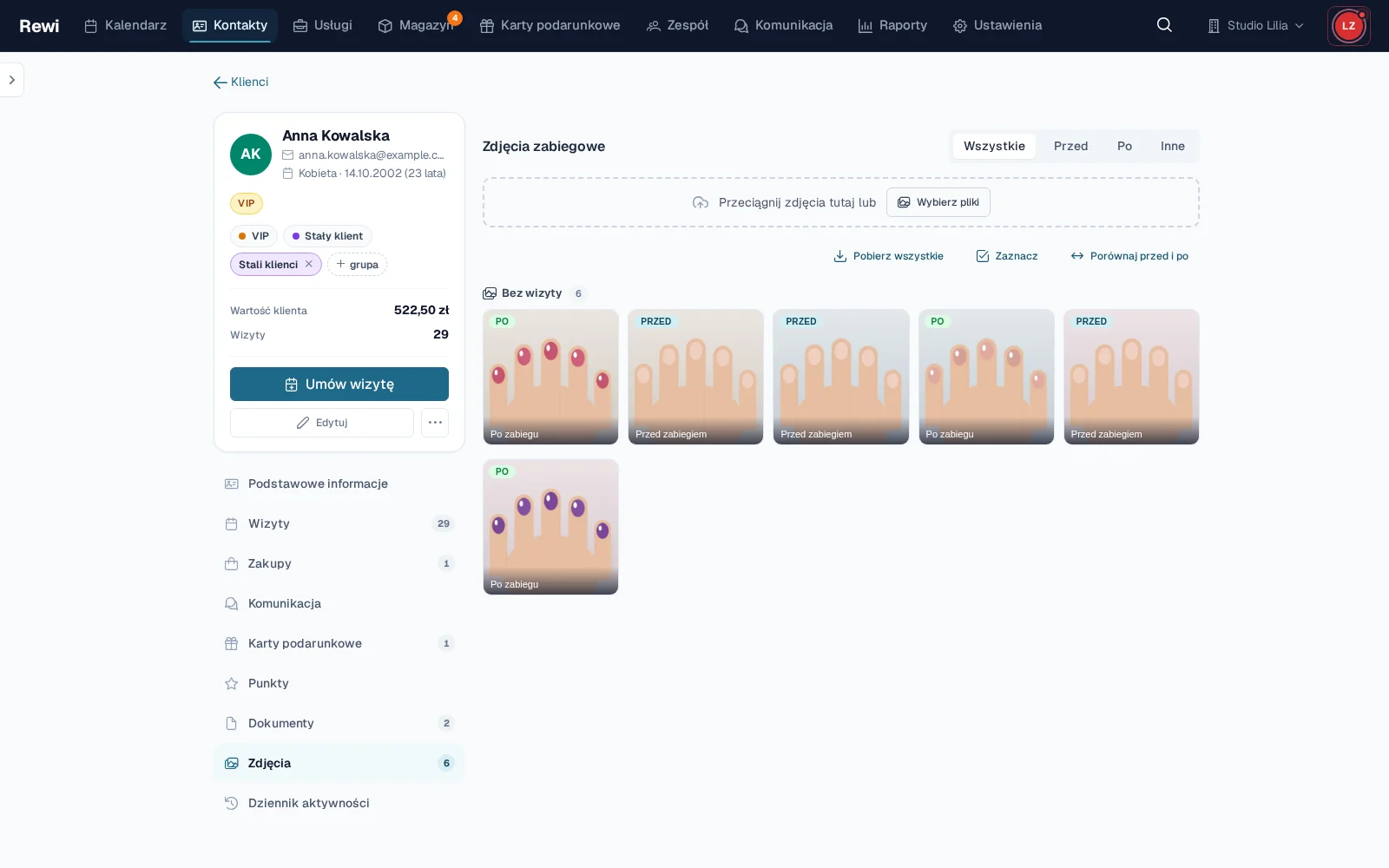Click Pobierz wszystkie download link
This screenshot has width=1389, height=868.
(888, 256)
